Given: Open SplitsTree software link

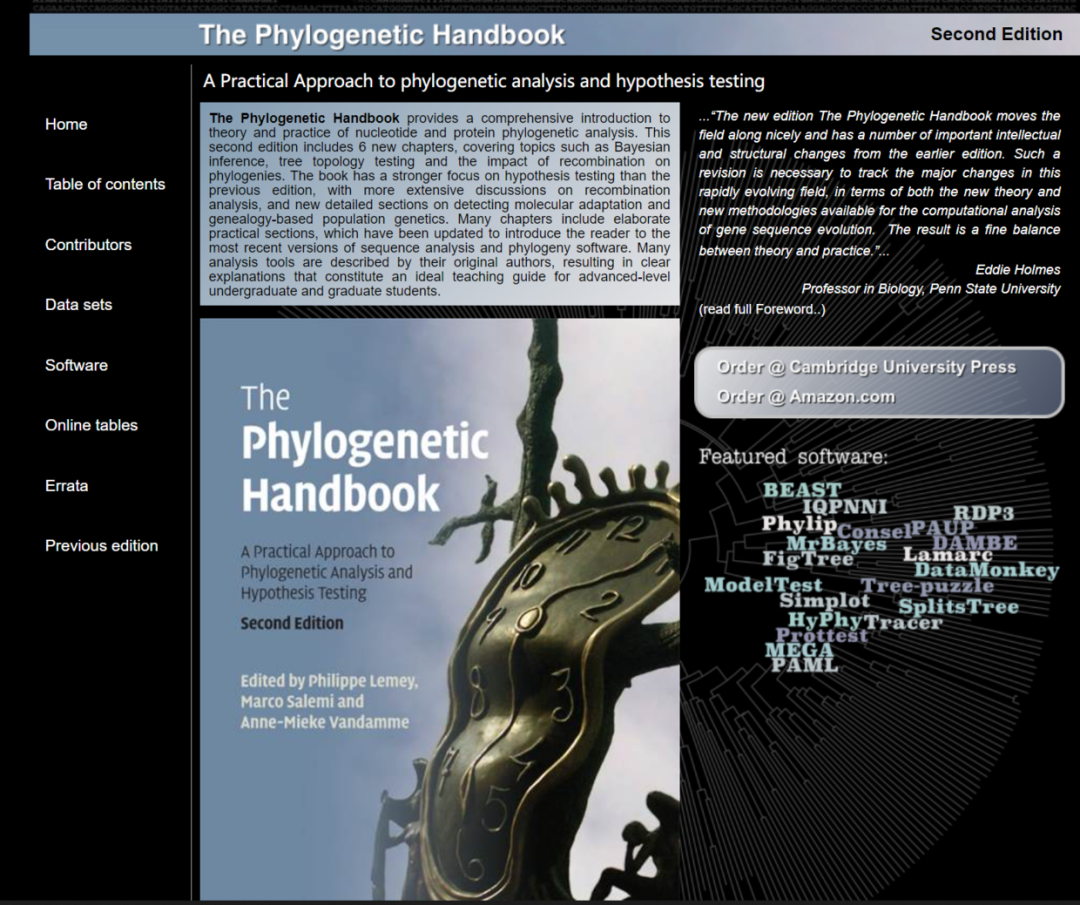Looking at the screenshot, I should click(x=958, y=607).
